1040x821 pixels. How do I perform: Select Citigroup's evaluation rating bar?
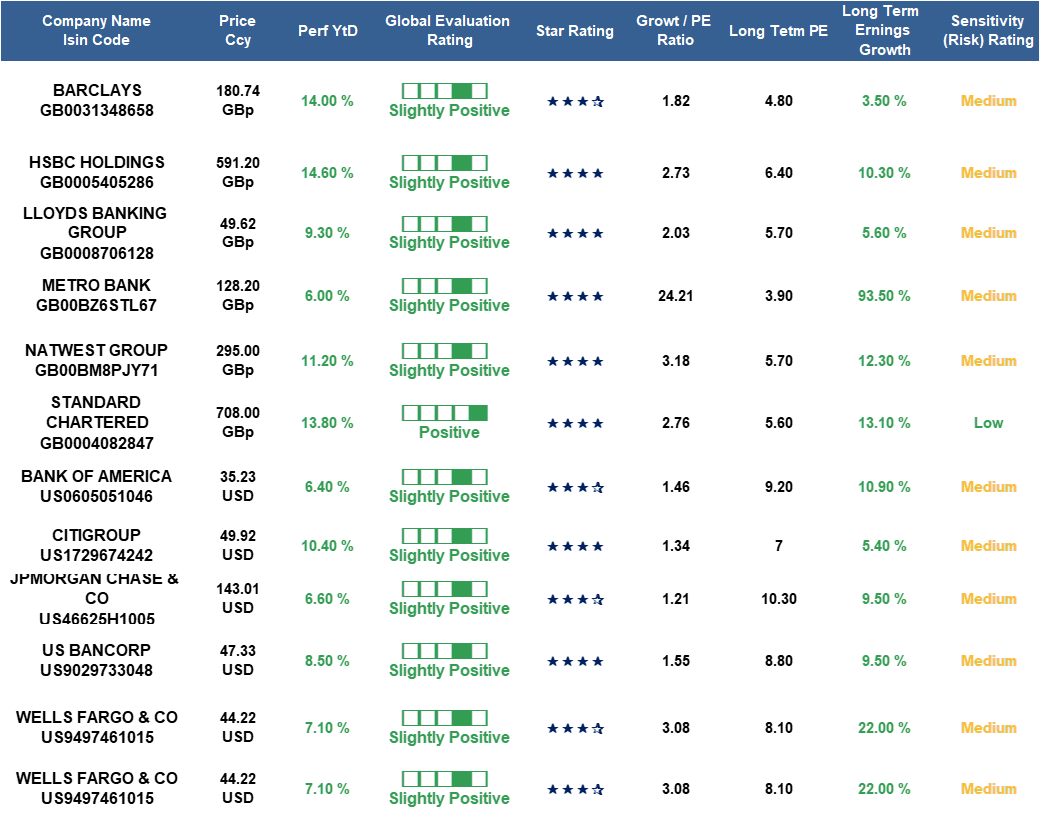[x=444, y=536]
